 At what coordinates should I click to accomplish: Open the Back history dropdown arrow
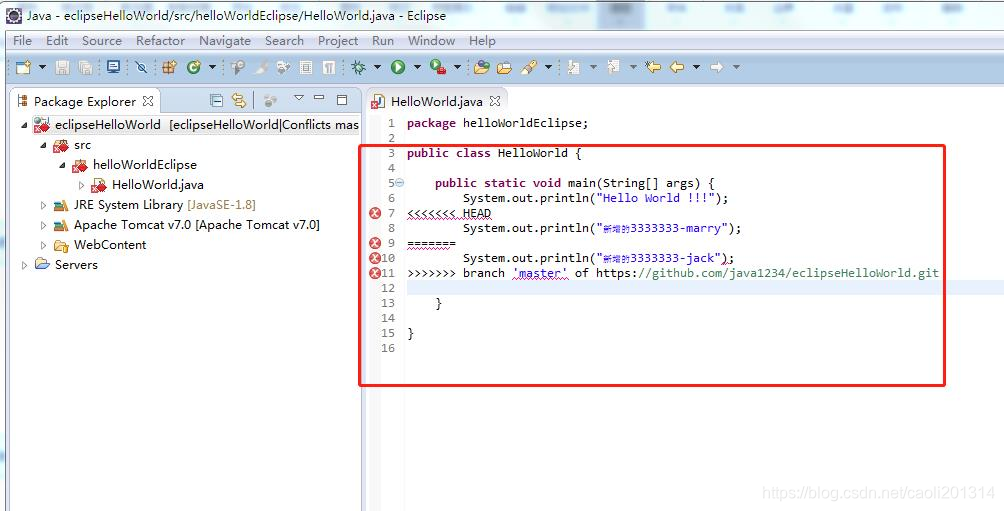coord(696,67)
